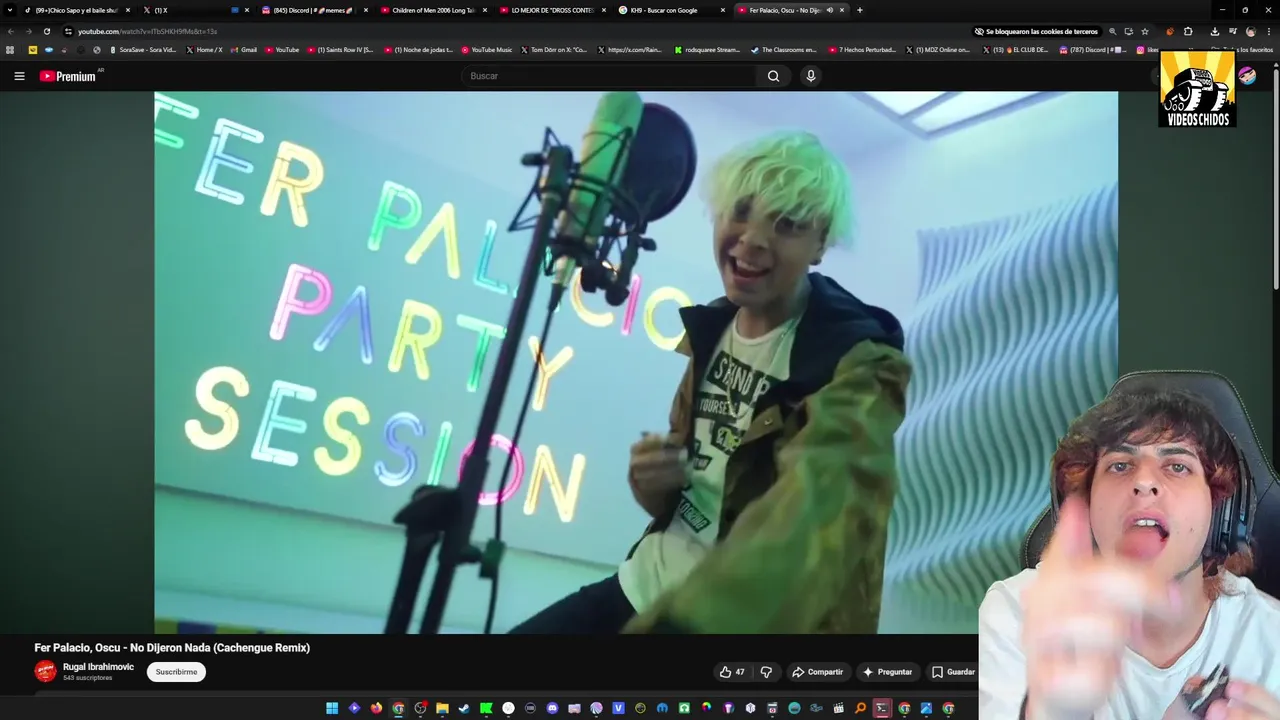Screen dimensions: 1280x720
Task: Open the tab search dropdown arrow
Action: point(10,10)
